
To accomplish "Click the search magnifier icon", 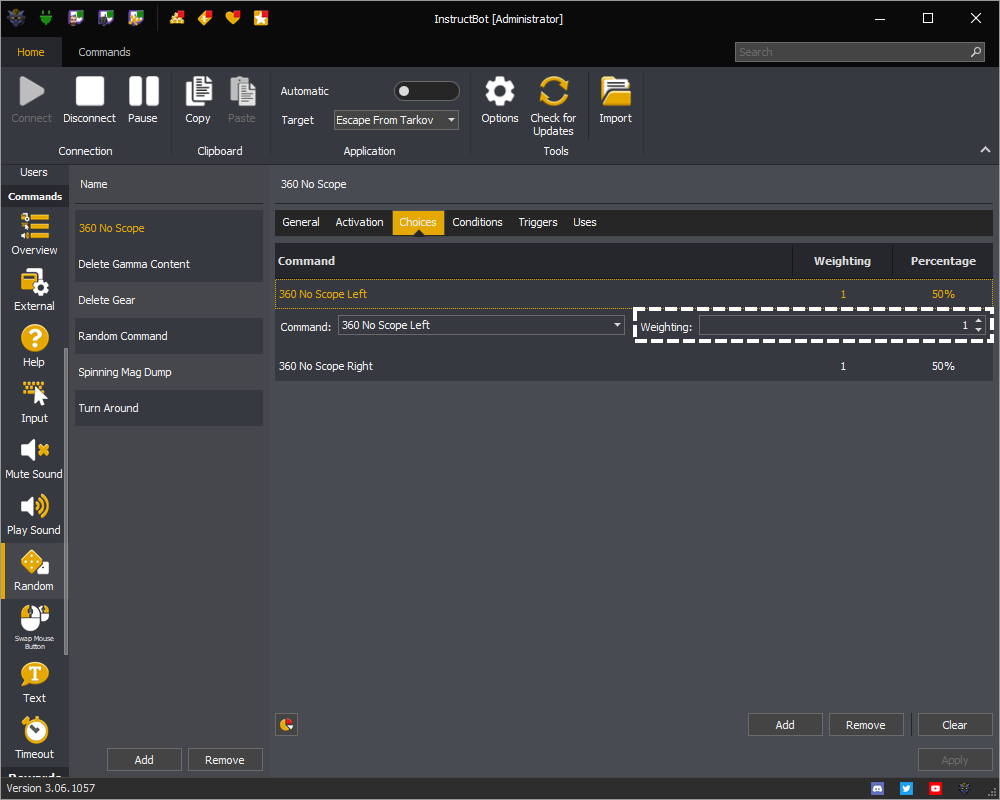I will [976, 52].
